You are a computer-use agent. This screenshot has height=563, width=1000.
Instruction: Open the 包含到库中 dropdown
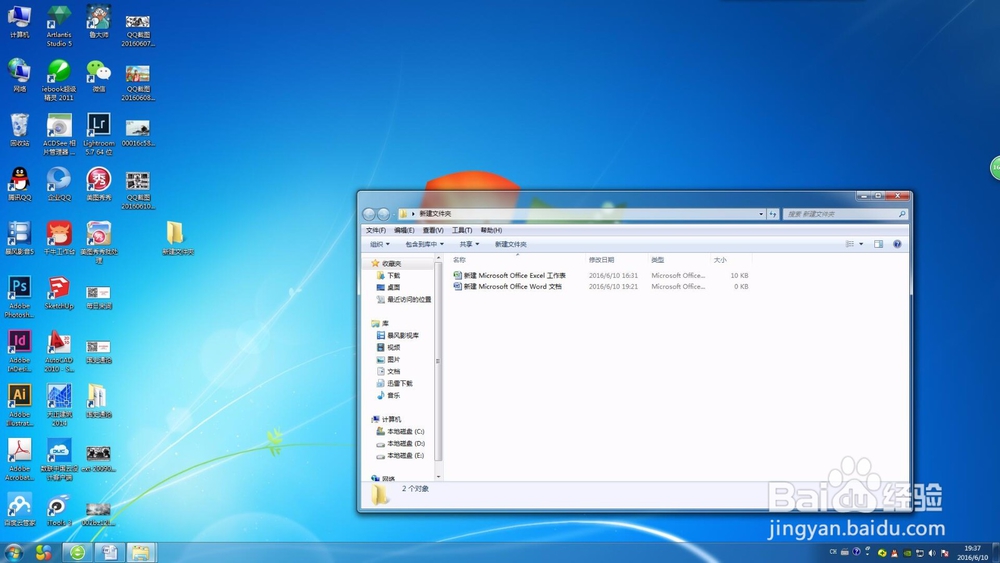(x=425, y=244)
